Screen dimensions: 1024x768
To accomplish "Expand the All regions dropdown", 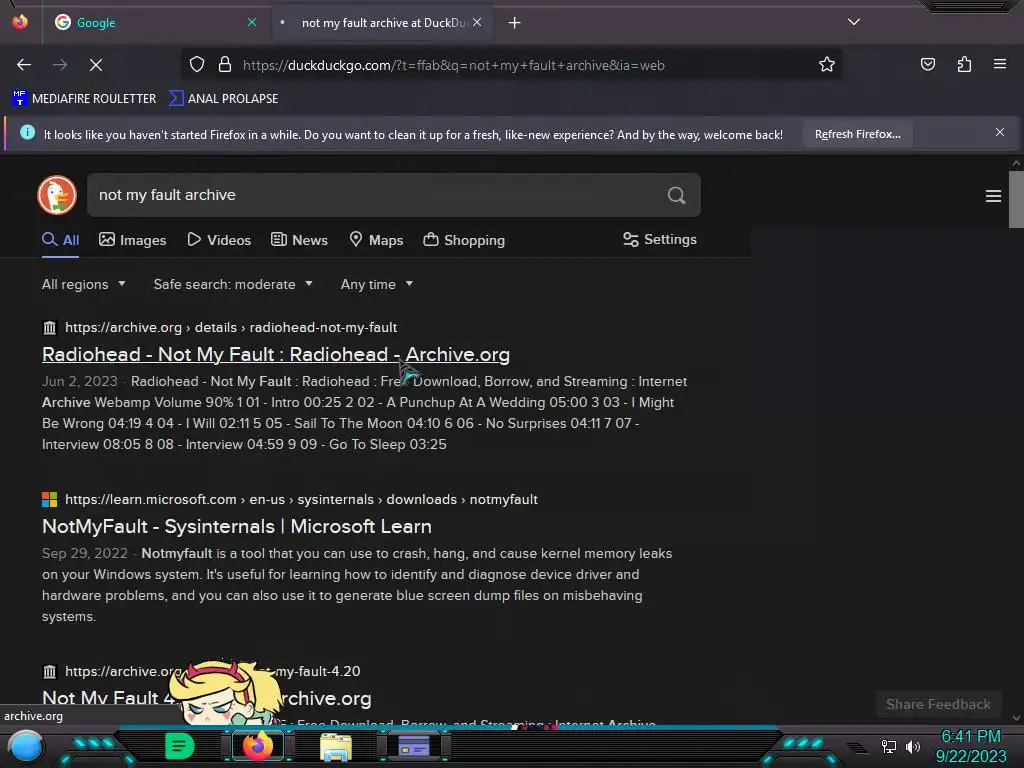I will 84,284.
